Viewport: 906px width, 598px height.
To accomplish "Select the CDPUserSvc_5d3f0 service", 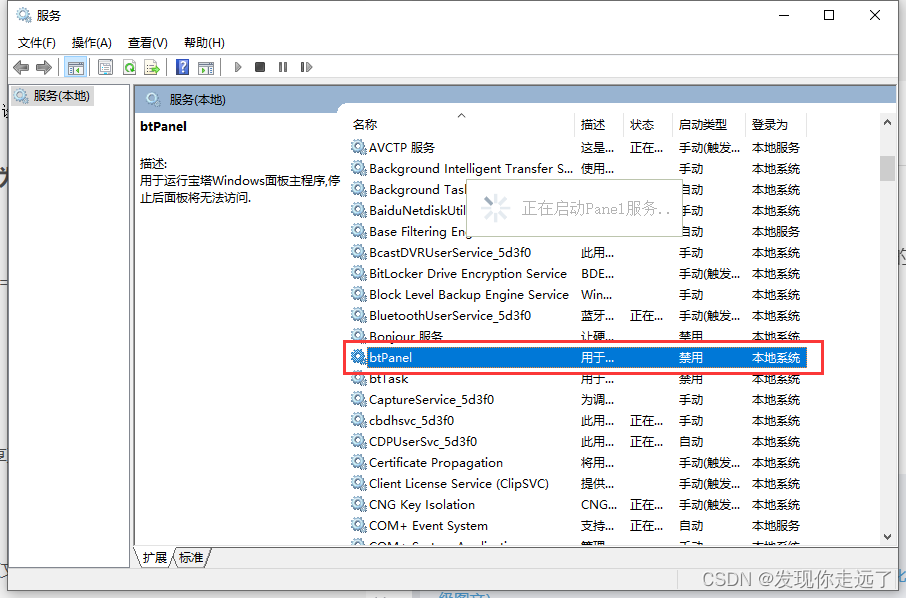I will (578, 442).
